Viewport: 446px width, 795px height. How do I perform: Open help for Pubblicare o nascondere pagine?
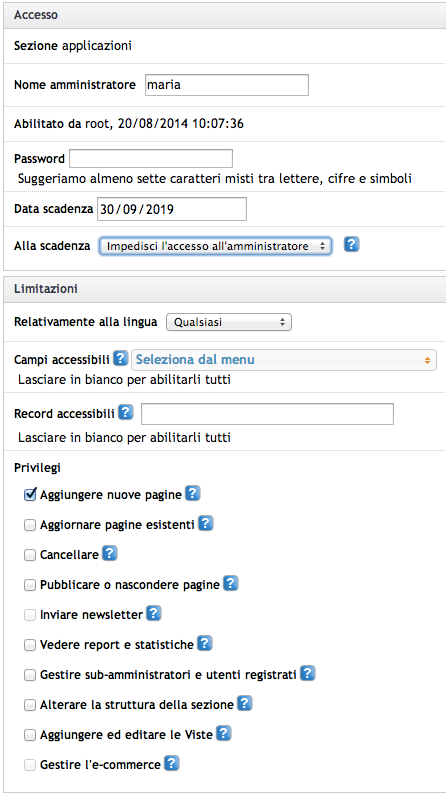click(231, 584)
